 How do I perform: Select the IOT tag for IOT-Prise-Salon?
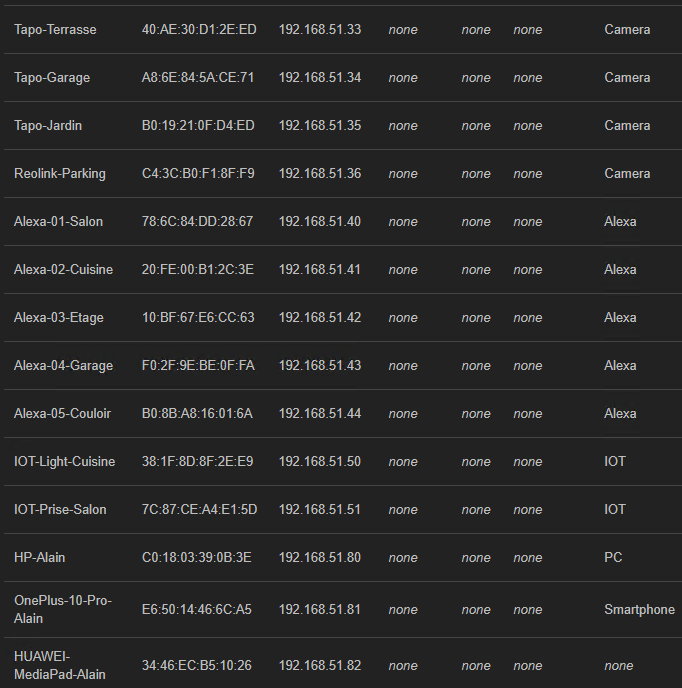615,509
